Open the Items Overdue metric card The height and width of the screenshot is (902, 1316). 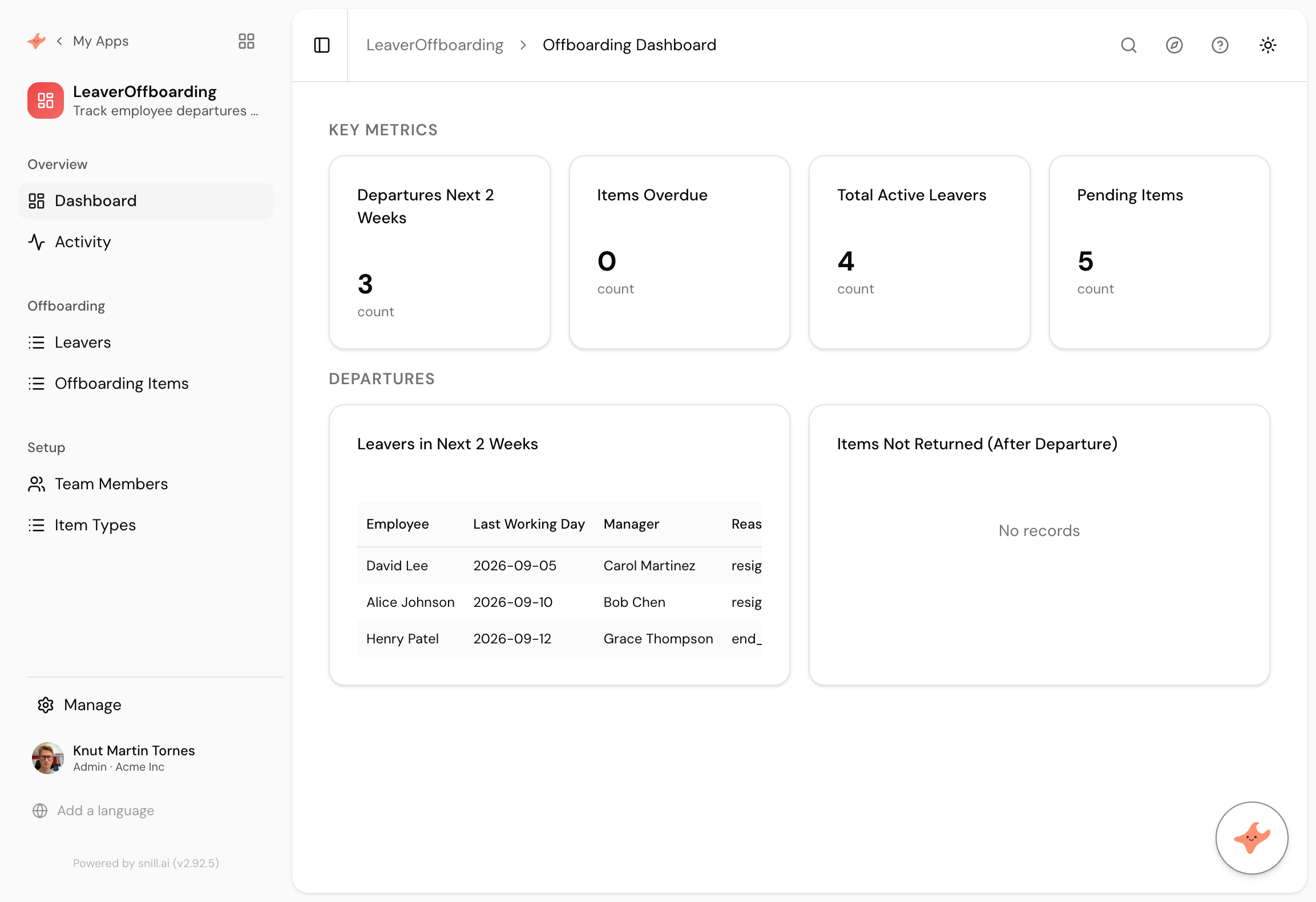click(x=680, y=252)
